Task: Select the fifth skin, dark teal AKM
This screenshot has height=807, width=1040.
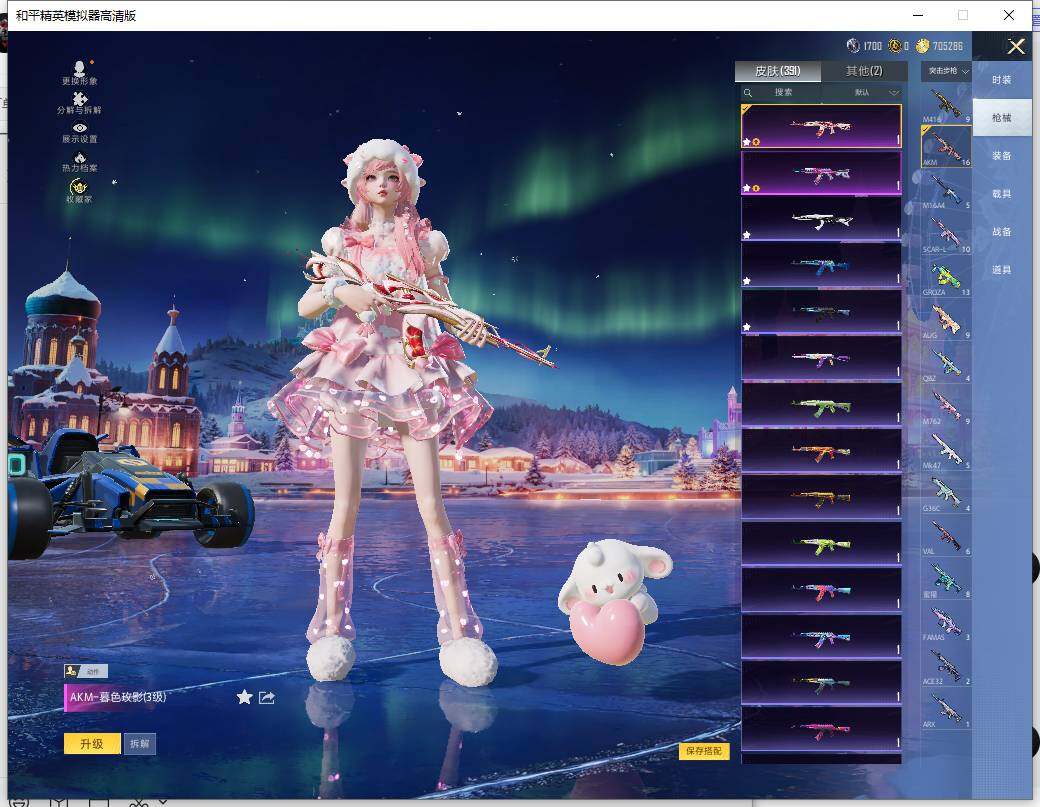Action: [821, 312]
